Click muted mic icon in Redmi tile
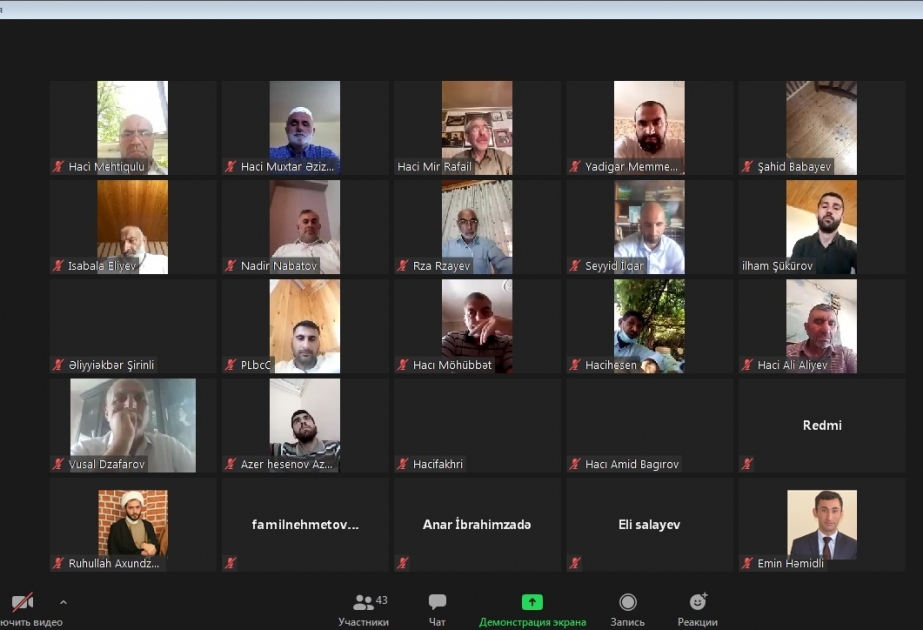This screenshot has height=630, width=923. pyautogui.click(x=747, y=464)
